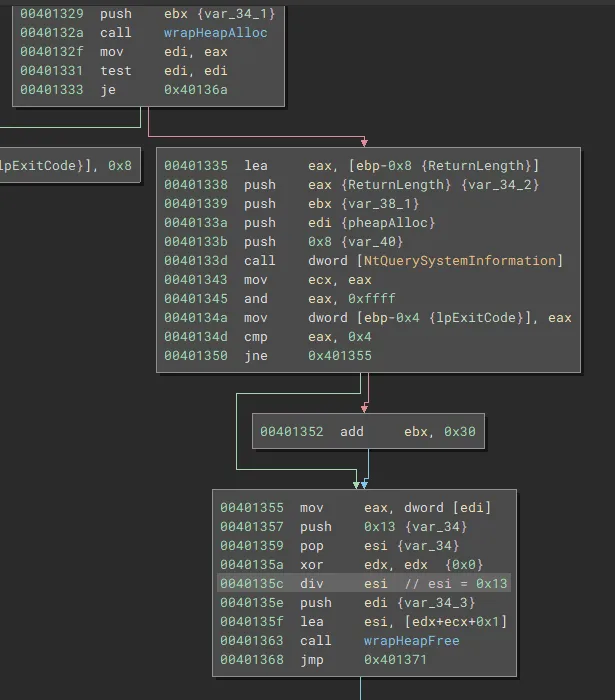Follow jne target 0x401355
The width and height of the screenshot is (615, 700).
tap(340, 356)
